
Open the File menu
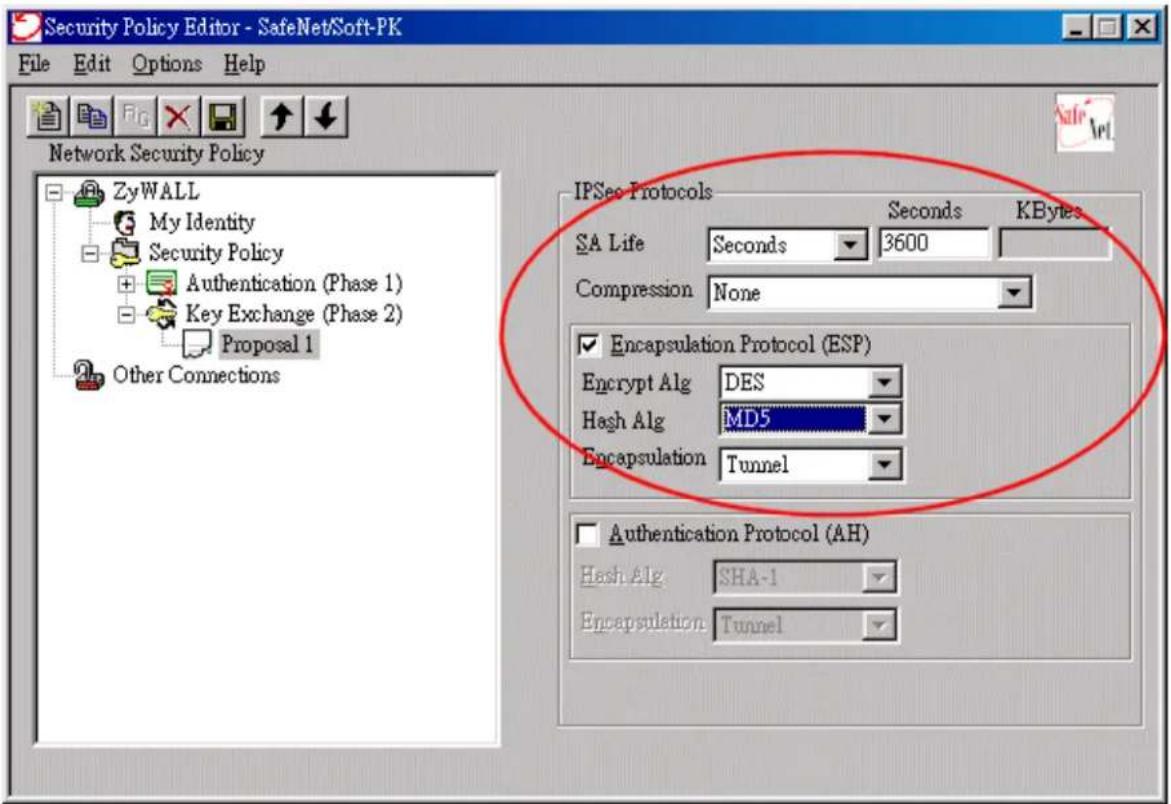click(34, 64)
